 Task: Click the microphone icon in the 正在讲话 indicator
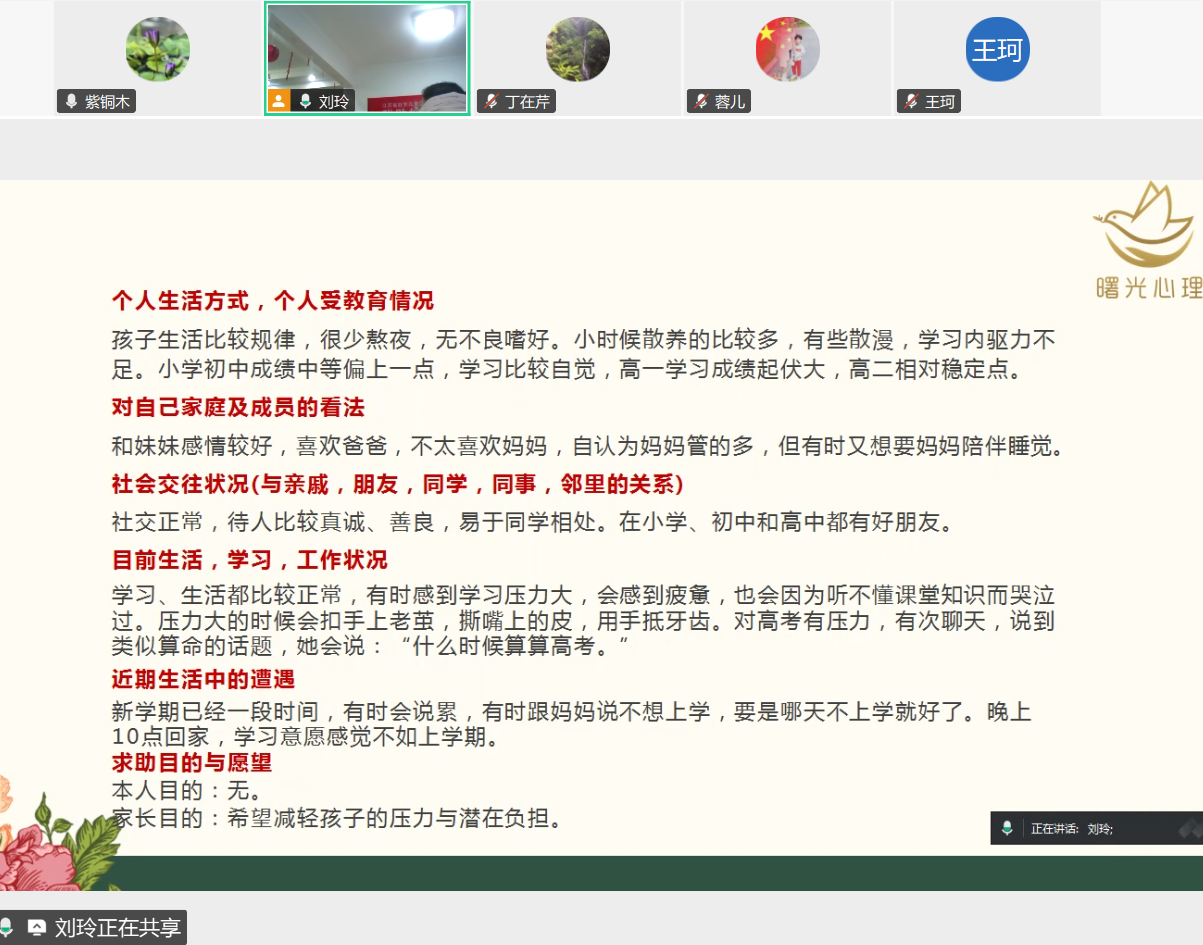pyautogui.click(x=1007, y=828)
